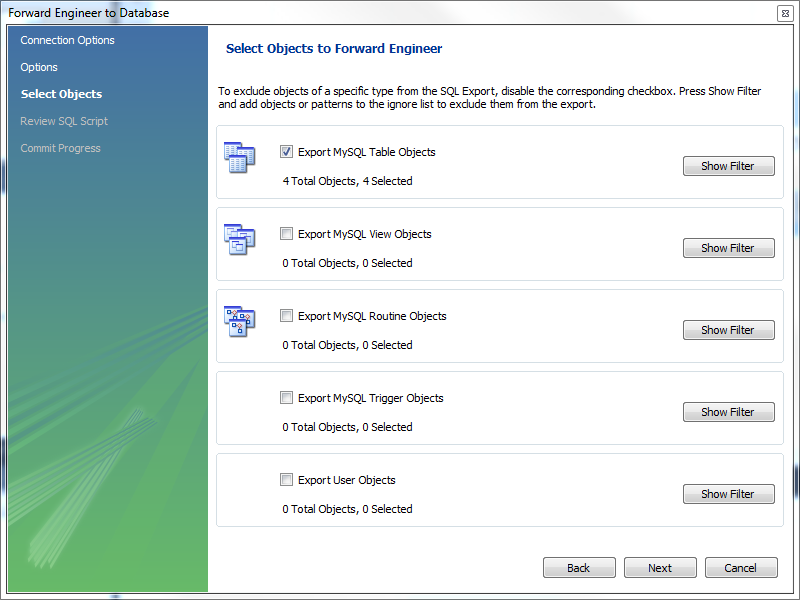The image size is (800, 600).
Task: Click Routine Objects '0 Total Objects' count
Action: [x=347, y=345]
